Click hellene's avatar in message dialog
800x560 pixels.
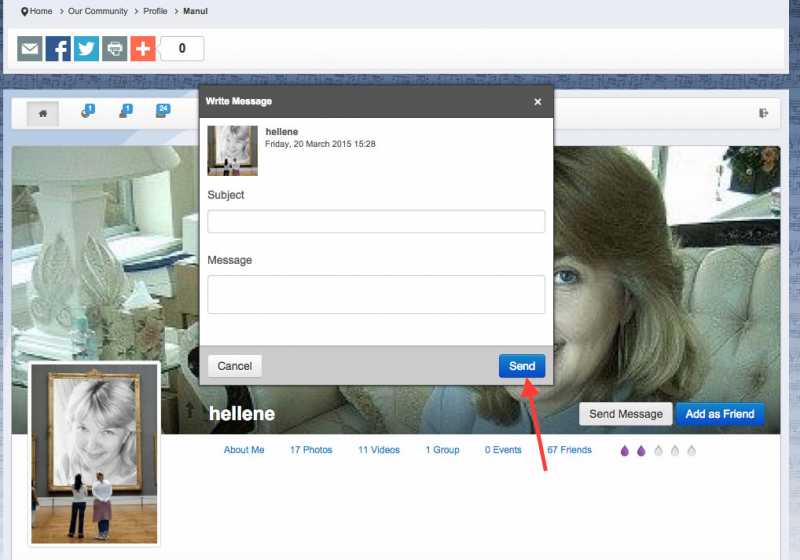[x=233, y=150]
